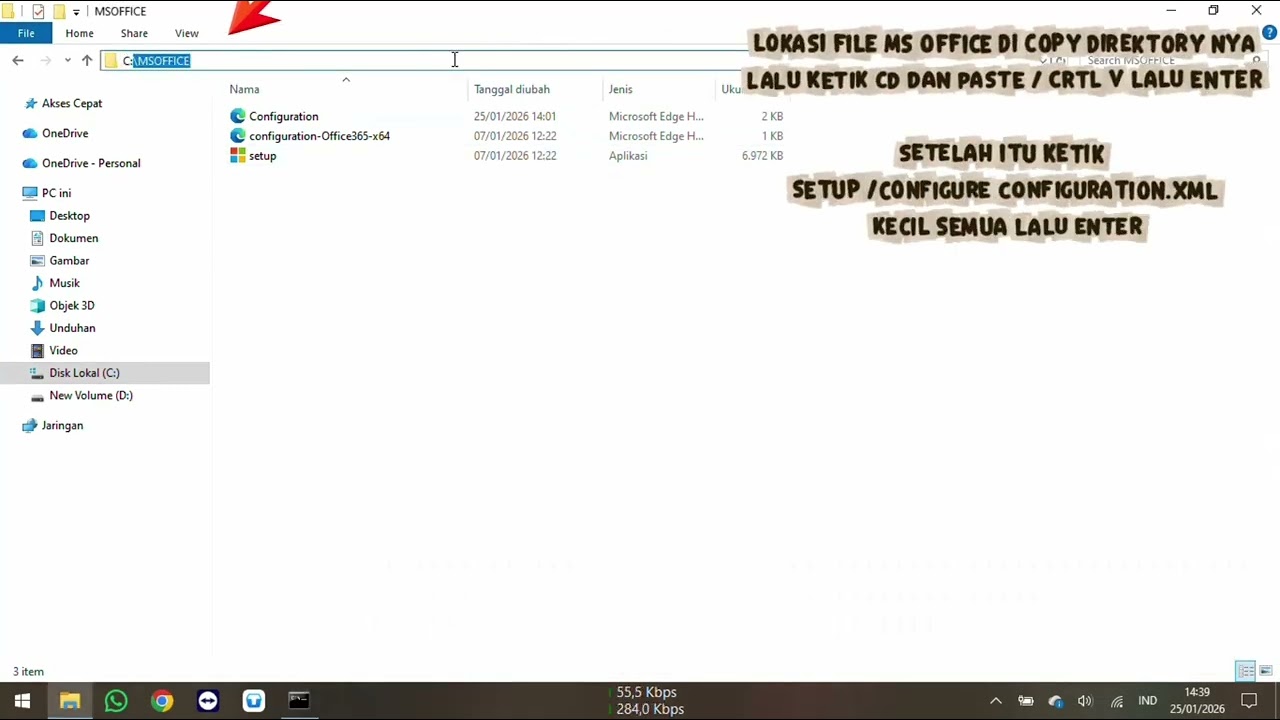Screen dimensions: 1280x720
Task: Open the Windows Start menu
Action: (22, 701)
